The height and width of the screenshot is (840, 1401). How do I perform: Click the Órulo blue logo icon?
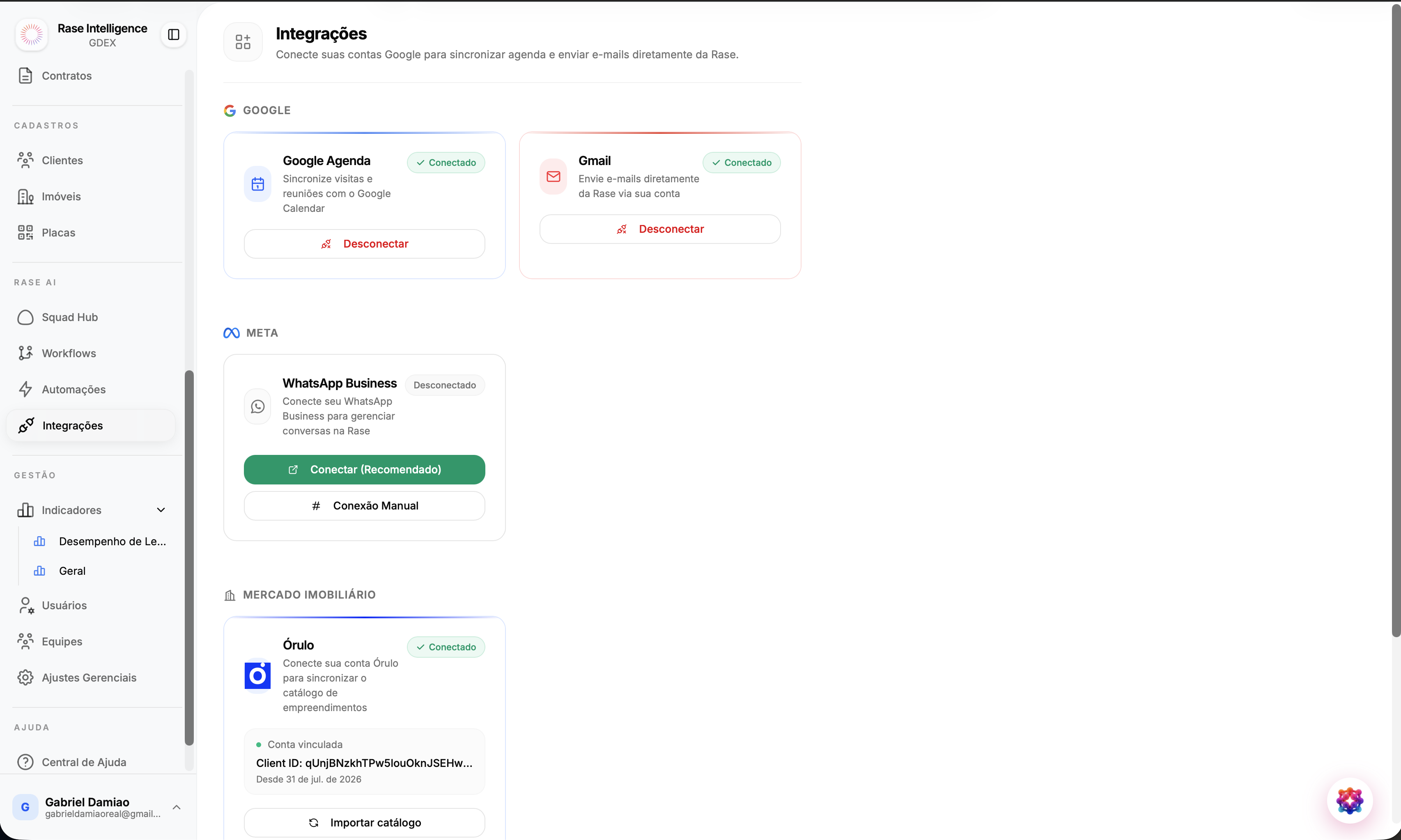(x=257, y=676)
